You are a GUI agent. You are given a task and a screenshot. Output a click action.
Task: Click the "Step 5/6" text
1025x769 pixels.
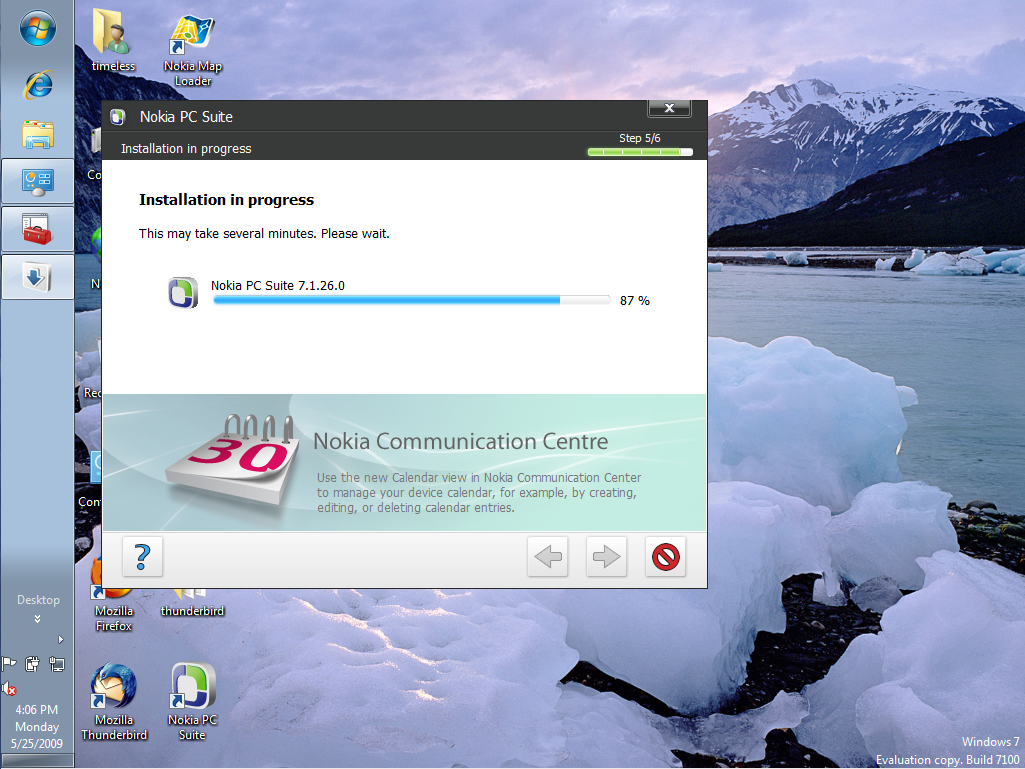pos(640,138)
